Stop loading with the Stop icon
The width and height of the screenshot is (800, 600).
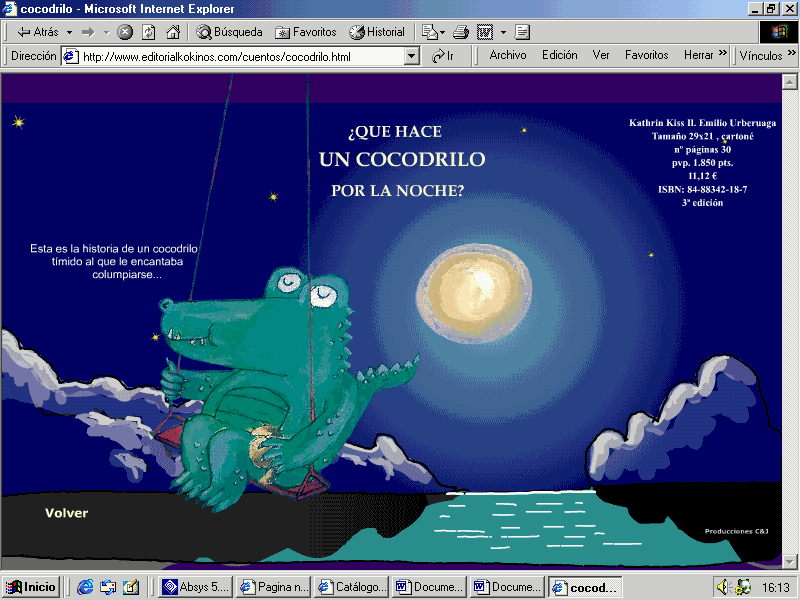(x=124, y=32)
